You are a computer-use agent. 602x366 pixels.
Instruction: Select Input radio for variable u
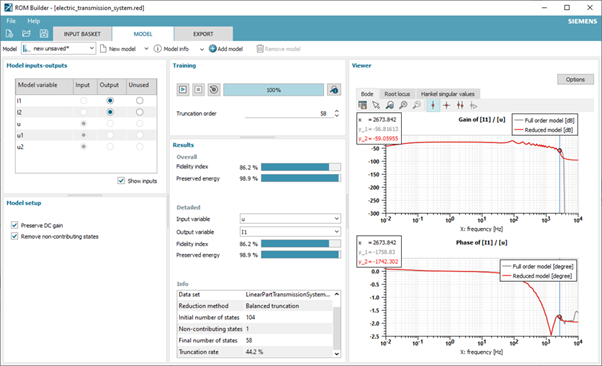[x=83, y=123]
